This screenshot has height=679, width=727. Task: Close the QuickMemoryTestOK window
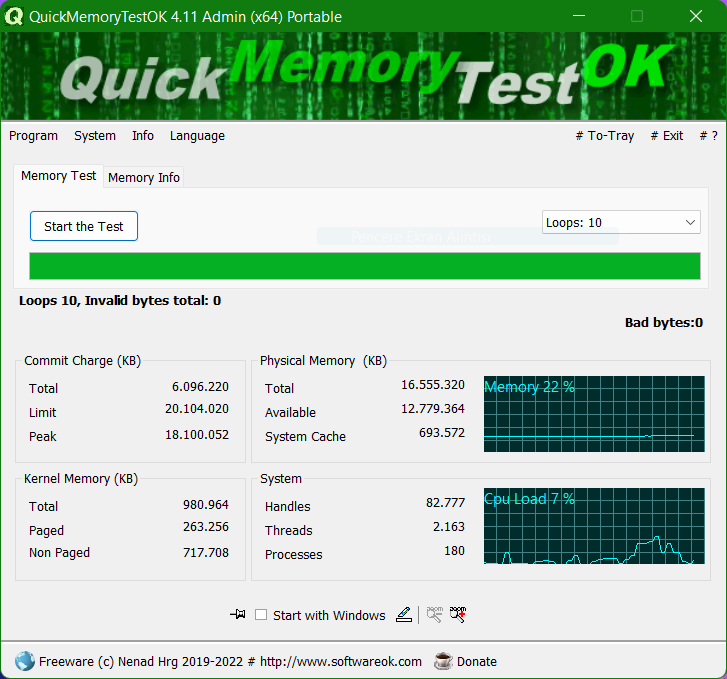pos(695,16)
